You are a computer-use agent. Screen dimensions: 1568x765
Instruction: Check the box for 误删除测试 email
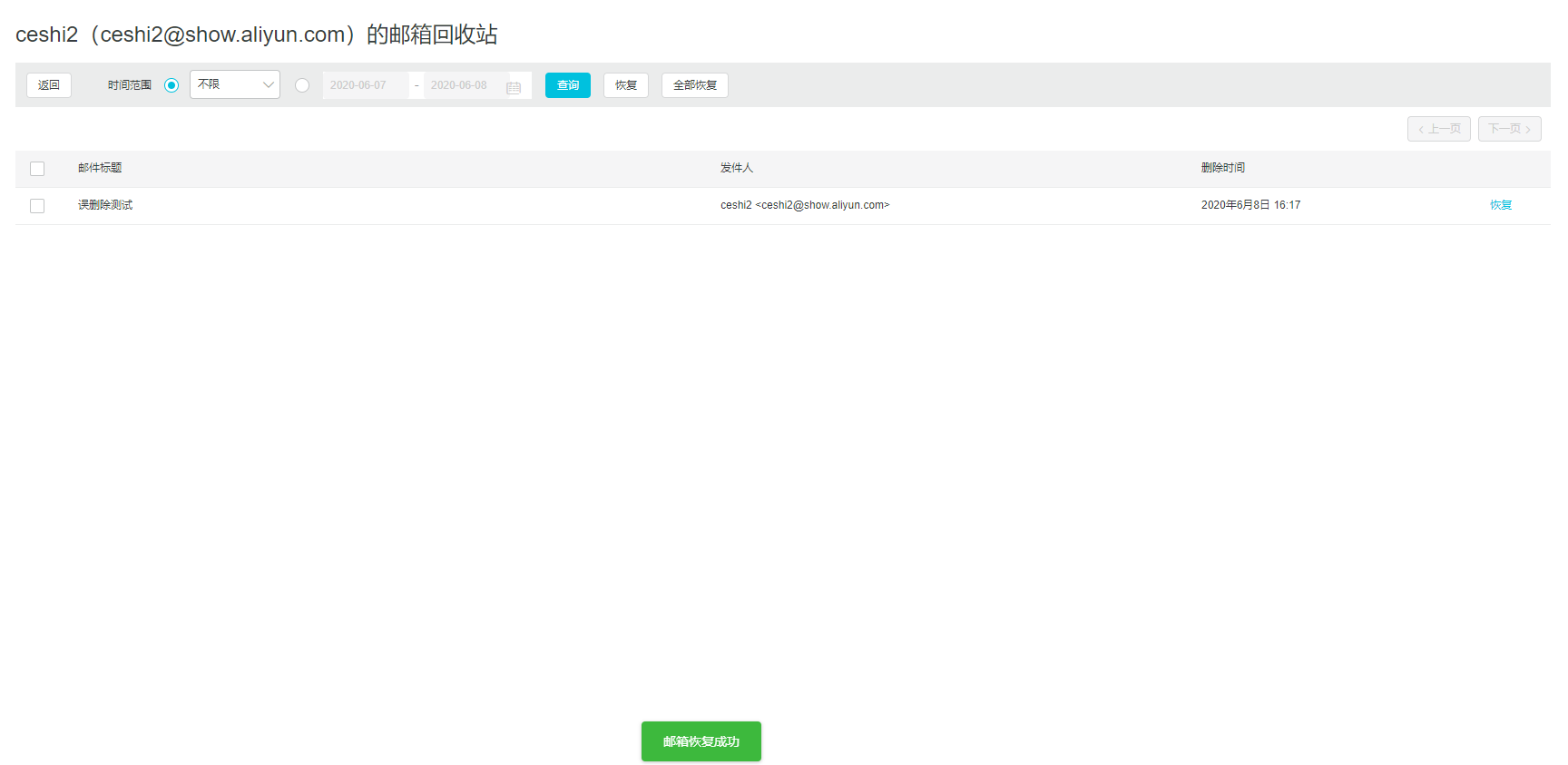click(37, 206)
